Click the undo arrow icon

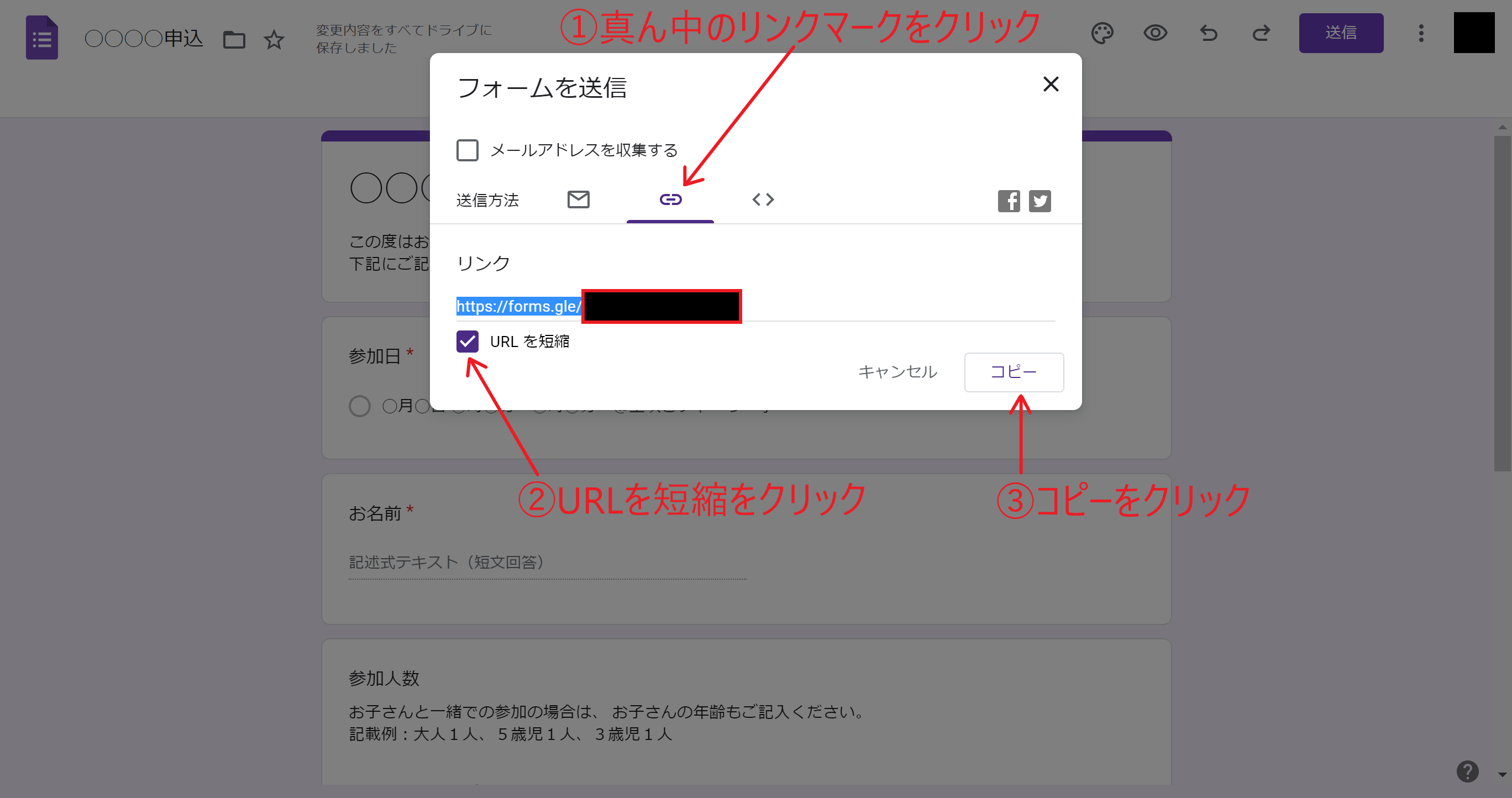[1209, 33]
